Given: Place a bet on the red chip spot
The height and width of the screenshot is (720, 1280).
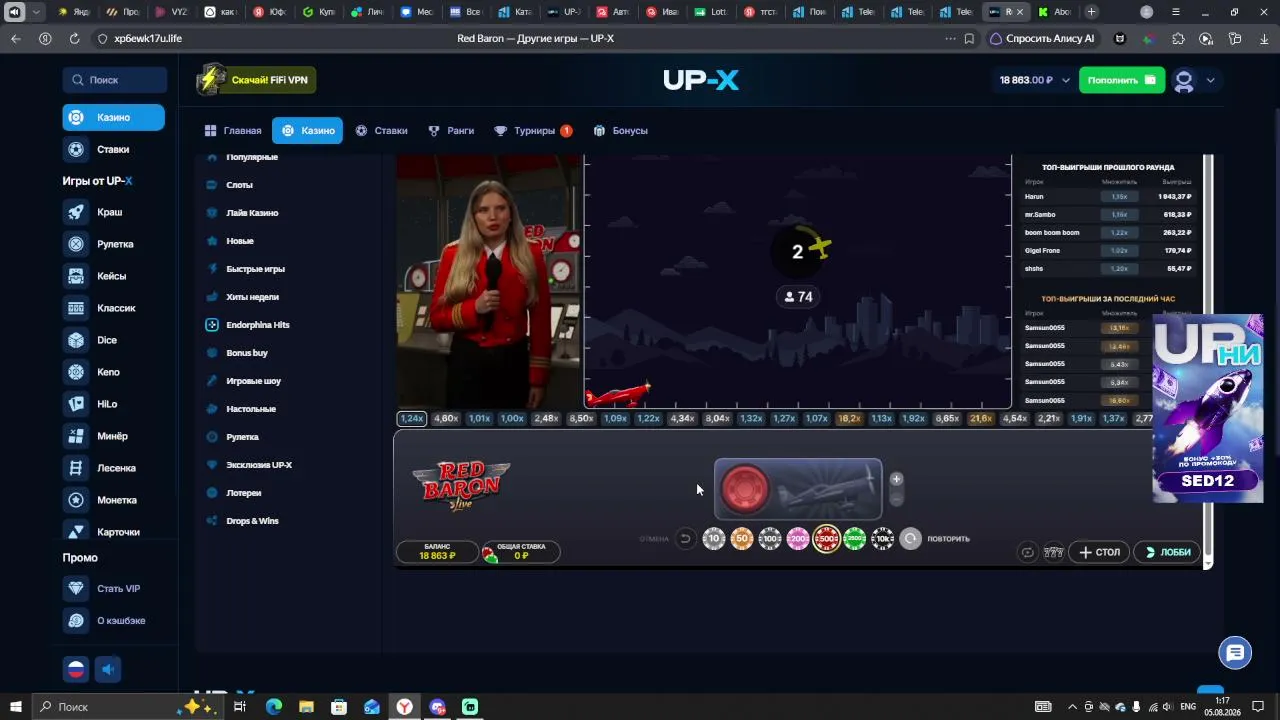Looking at the screenshot, I should (743, 489).
